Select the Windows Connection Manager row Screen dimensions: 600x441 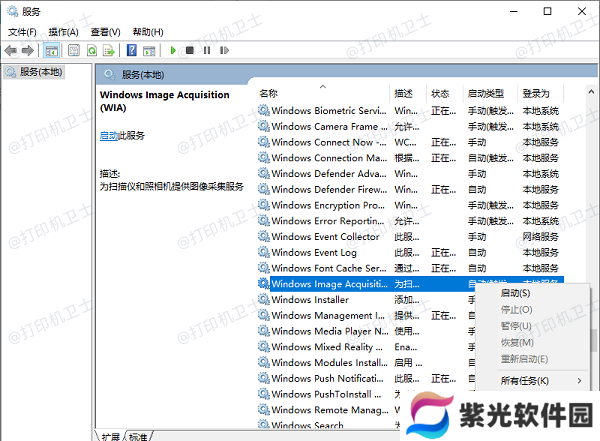pos(411,158)
